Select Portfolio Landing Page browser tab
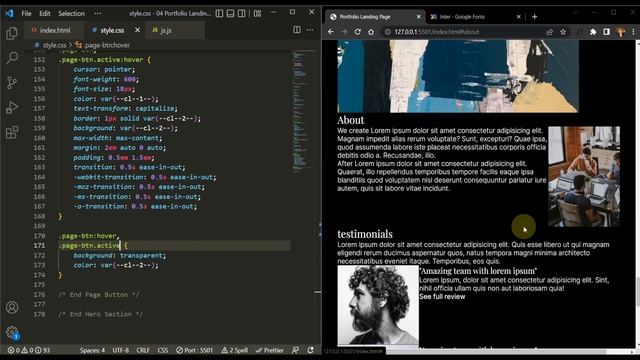The width and height of the screenshot is (640, 360). coord(375,17)
